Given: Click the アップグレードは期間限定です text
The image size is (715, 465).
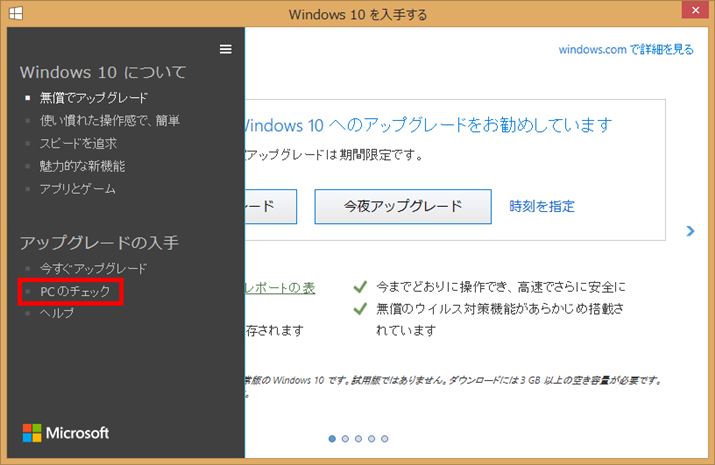Looking at the screenshot, I should coord(334,155).
